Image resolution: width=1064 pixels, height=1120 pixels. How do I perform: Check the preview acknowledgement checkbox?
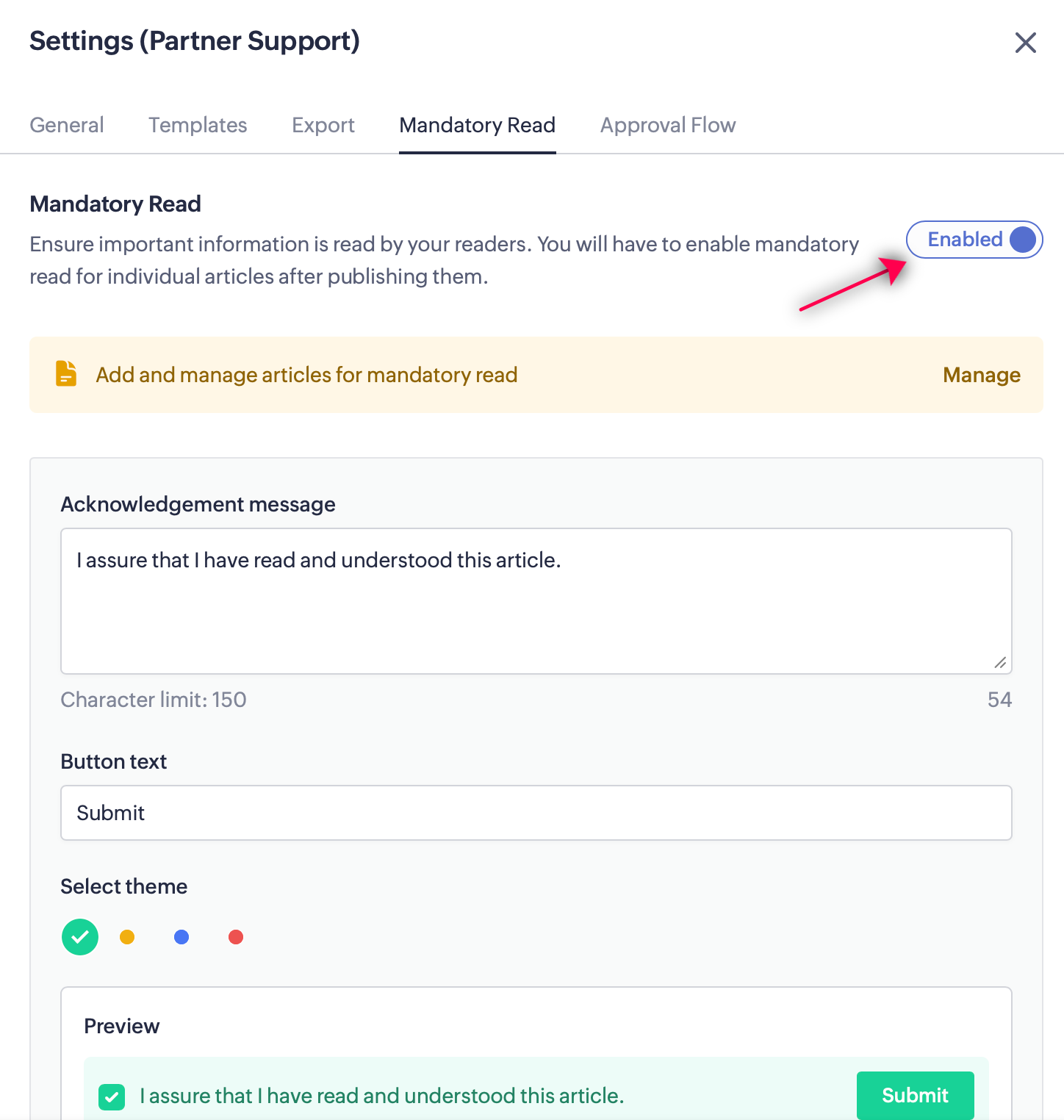point(112,1097)
